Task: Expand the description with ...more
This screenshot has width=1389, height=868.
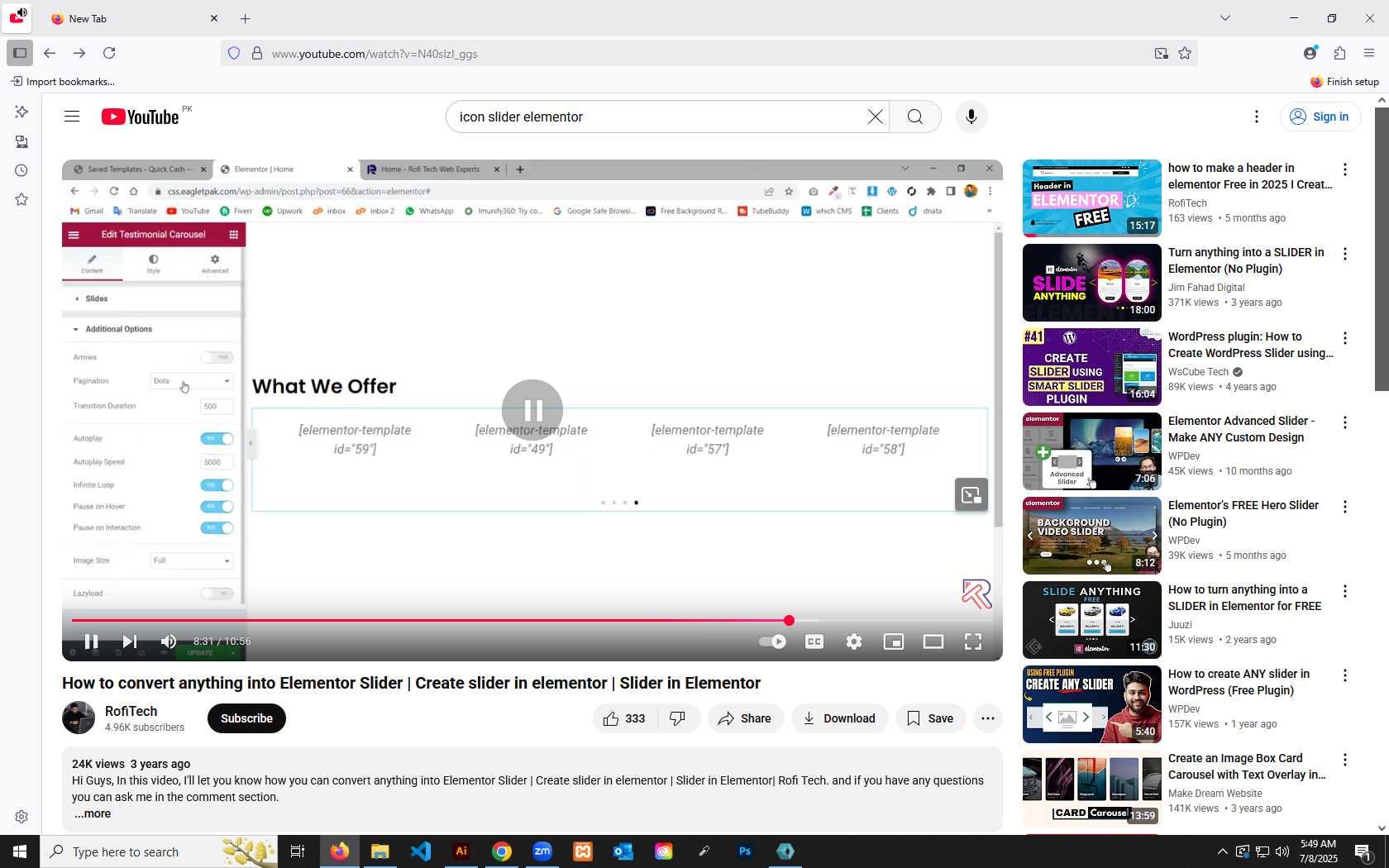Action: click(92, 813)
